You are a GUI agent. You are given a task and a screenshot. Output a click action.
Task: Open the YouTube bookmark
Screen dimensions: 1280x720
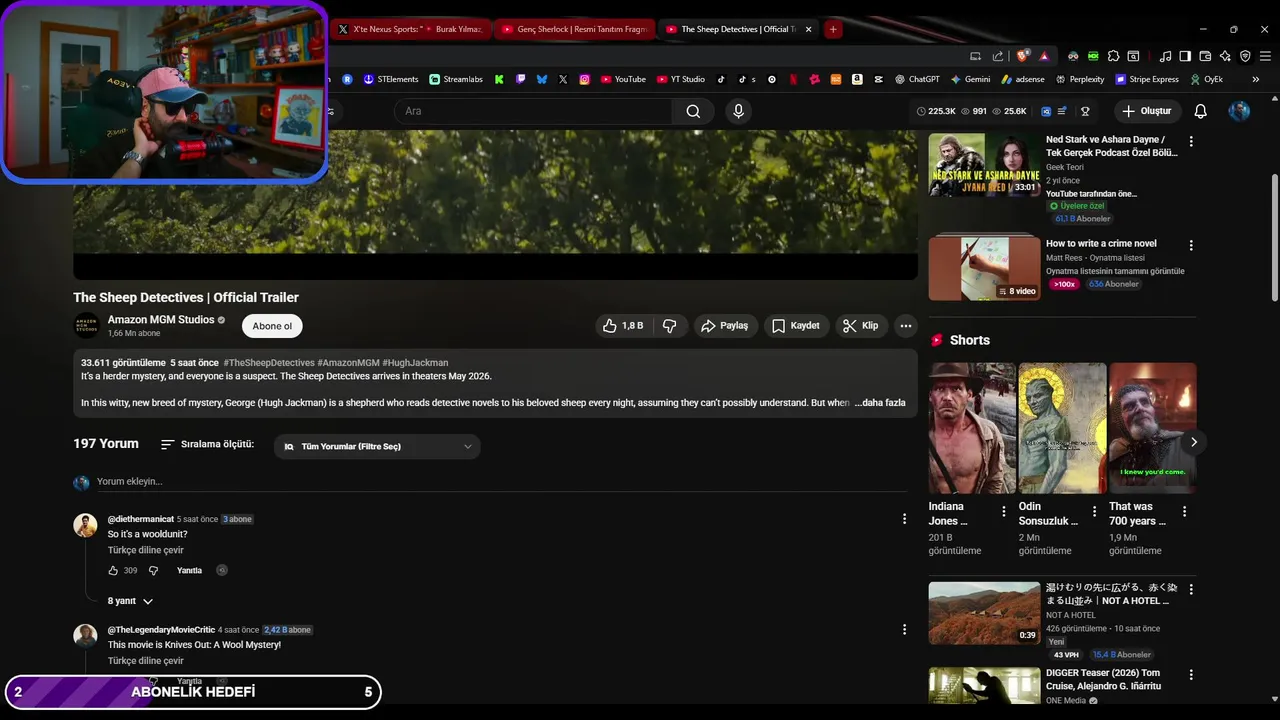(x=623, y=79)
